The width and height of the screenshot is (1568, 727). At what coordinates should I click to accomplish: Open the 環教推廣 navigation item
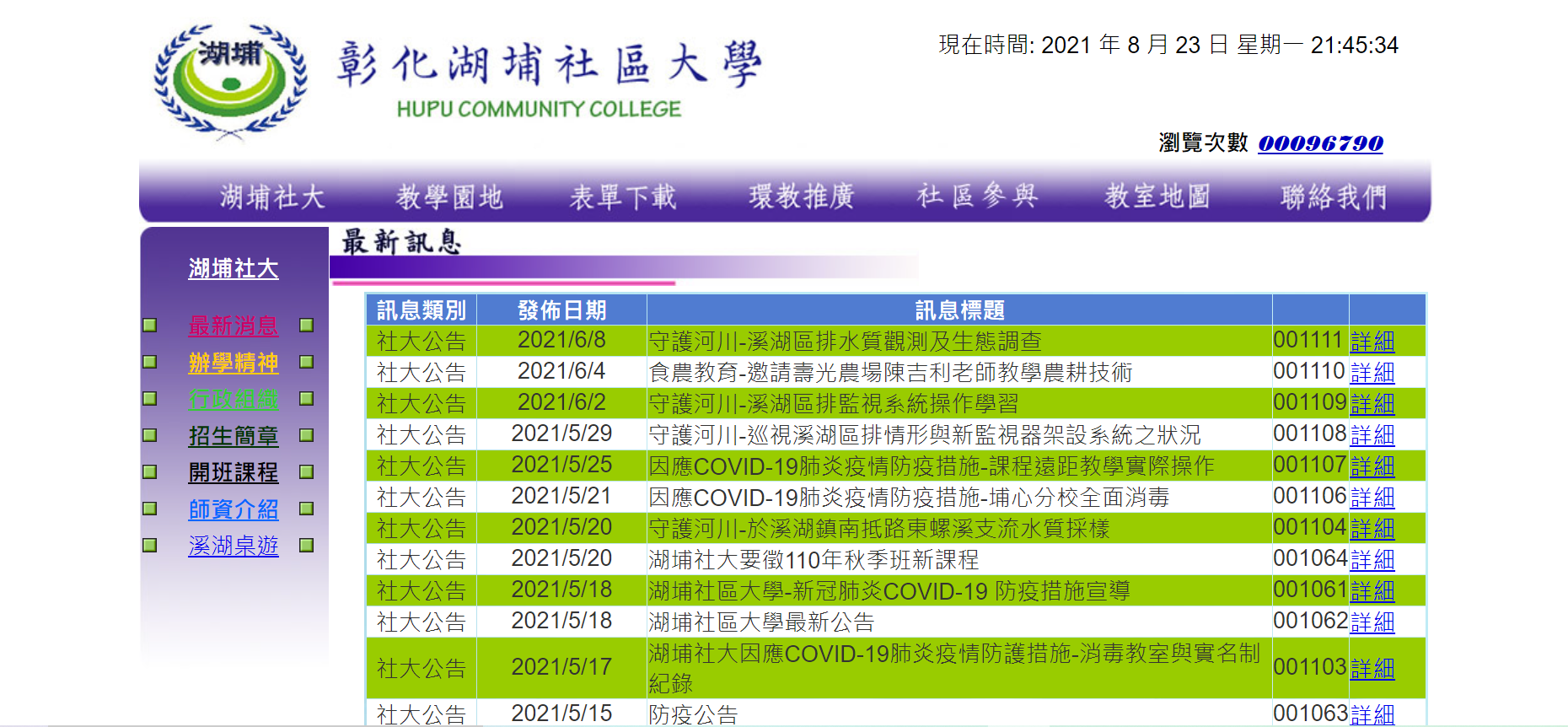(x=802, y=197)
